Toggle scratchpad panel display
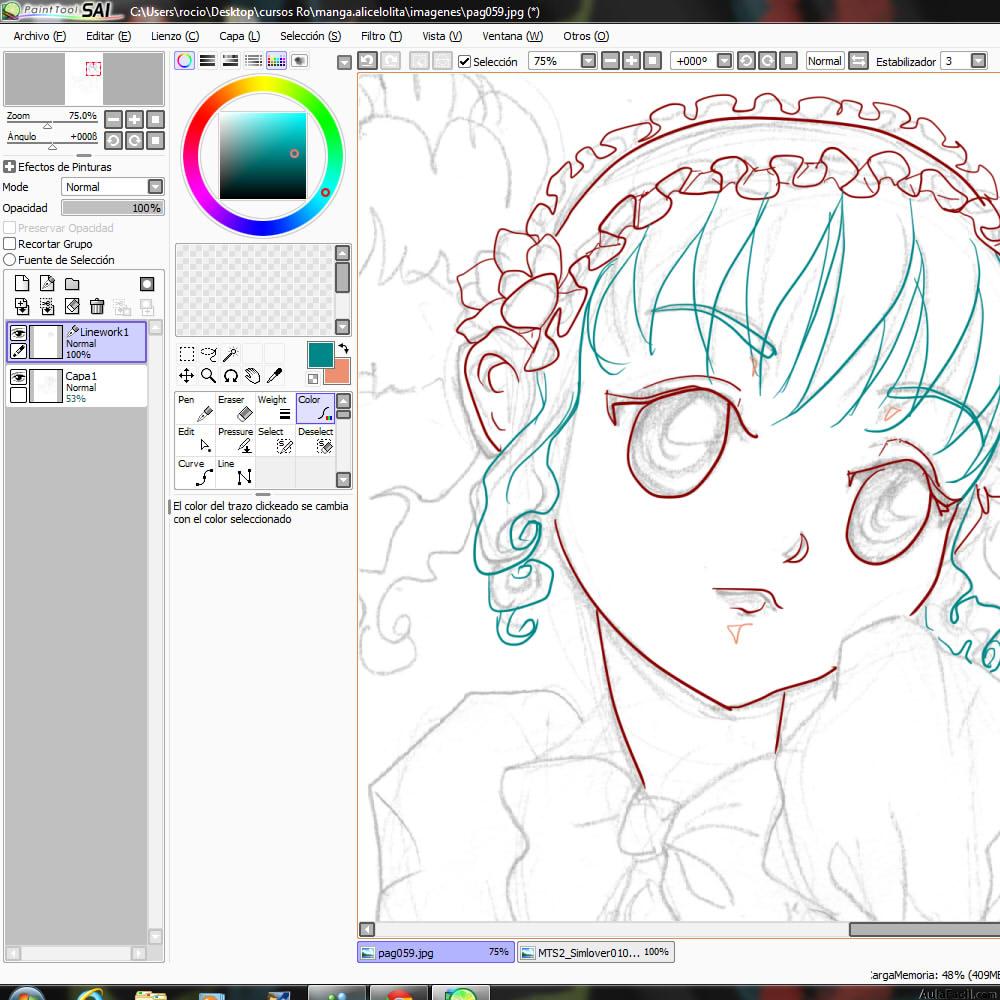This screenshot has height=1000, width=1000. click(299, 61)
